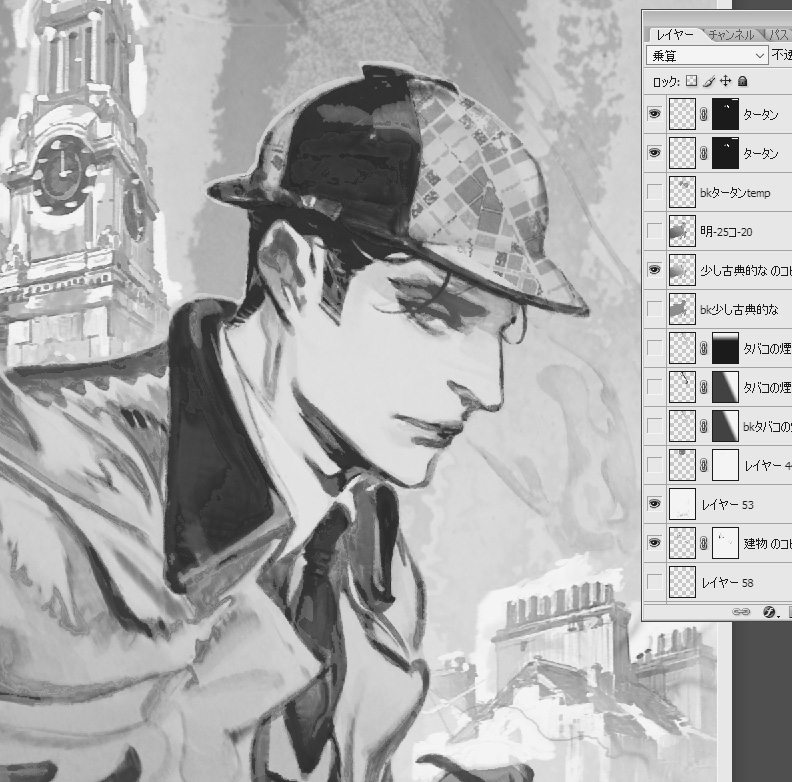
Task: Select 建物 のコピ layer thumbnail
Action: [x=682, y=543]
